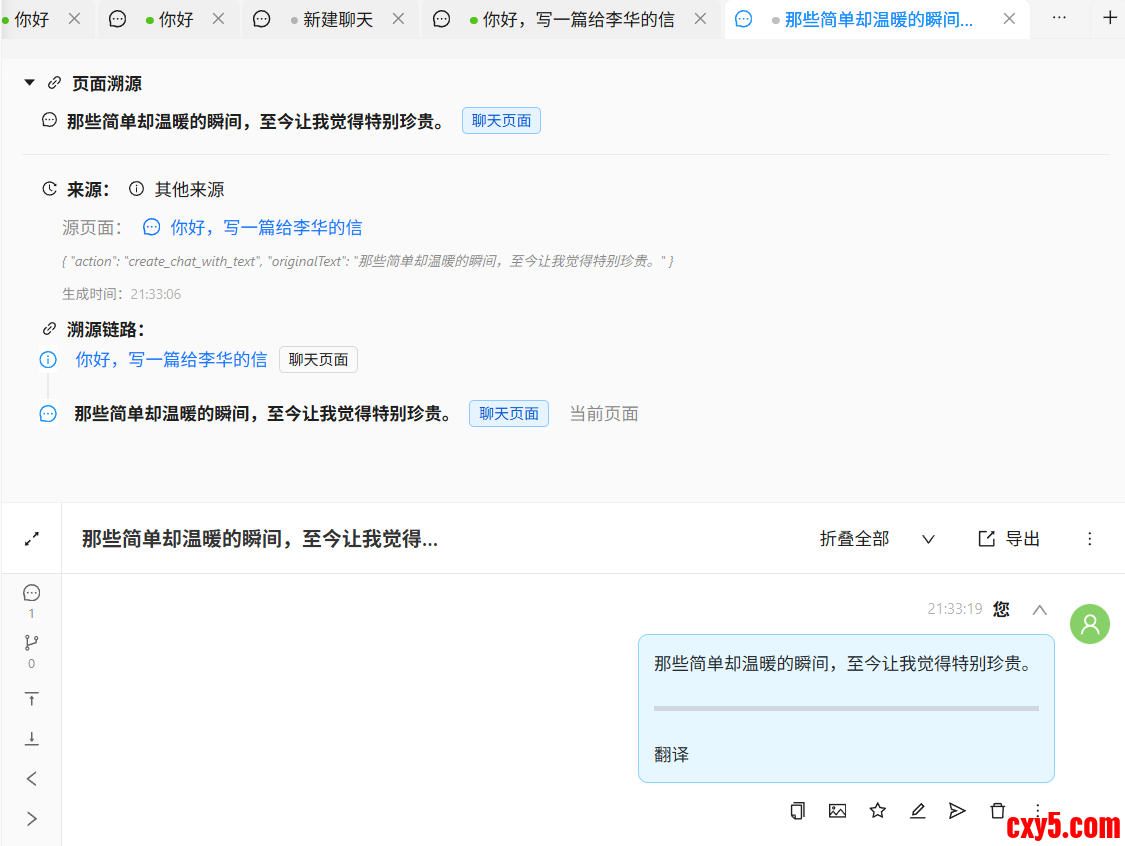Copy the message with the copy icon
The width and height of the screenshot is (1125, 846).
point(797,811)
